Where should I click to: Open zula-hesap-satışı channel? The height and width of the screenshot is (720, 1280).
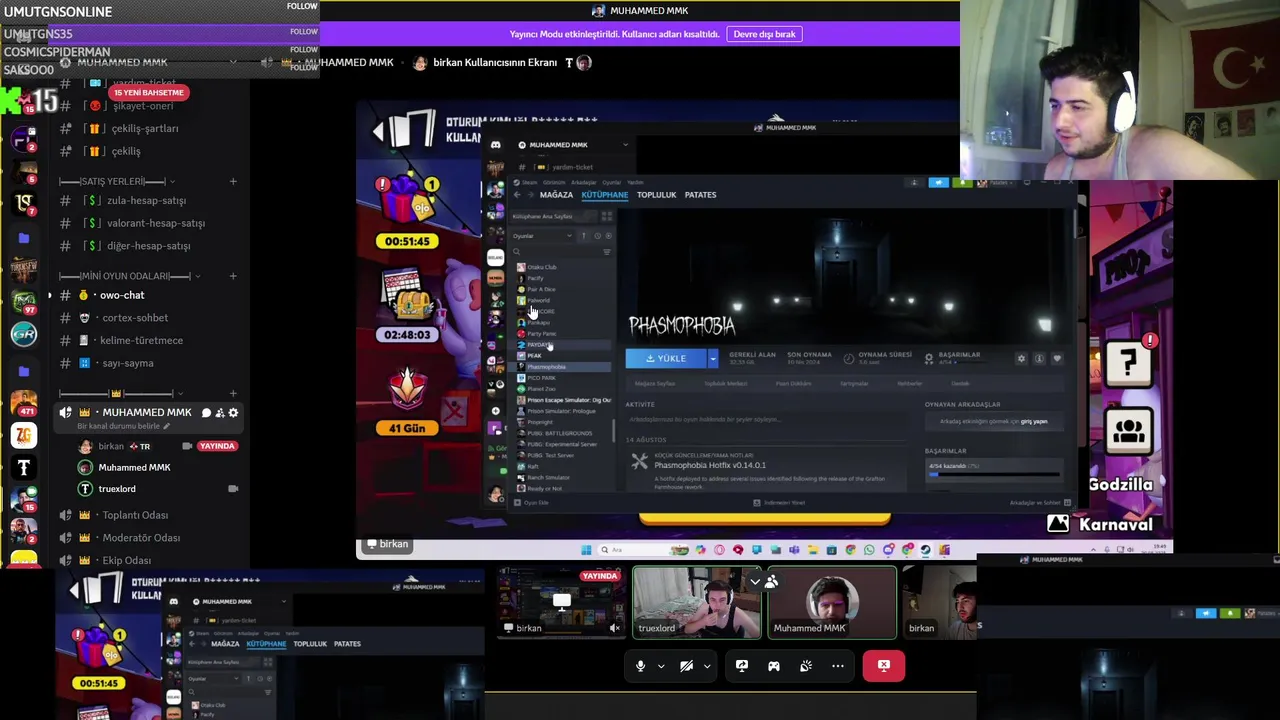coord(146,200)
